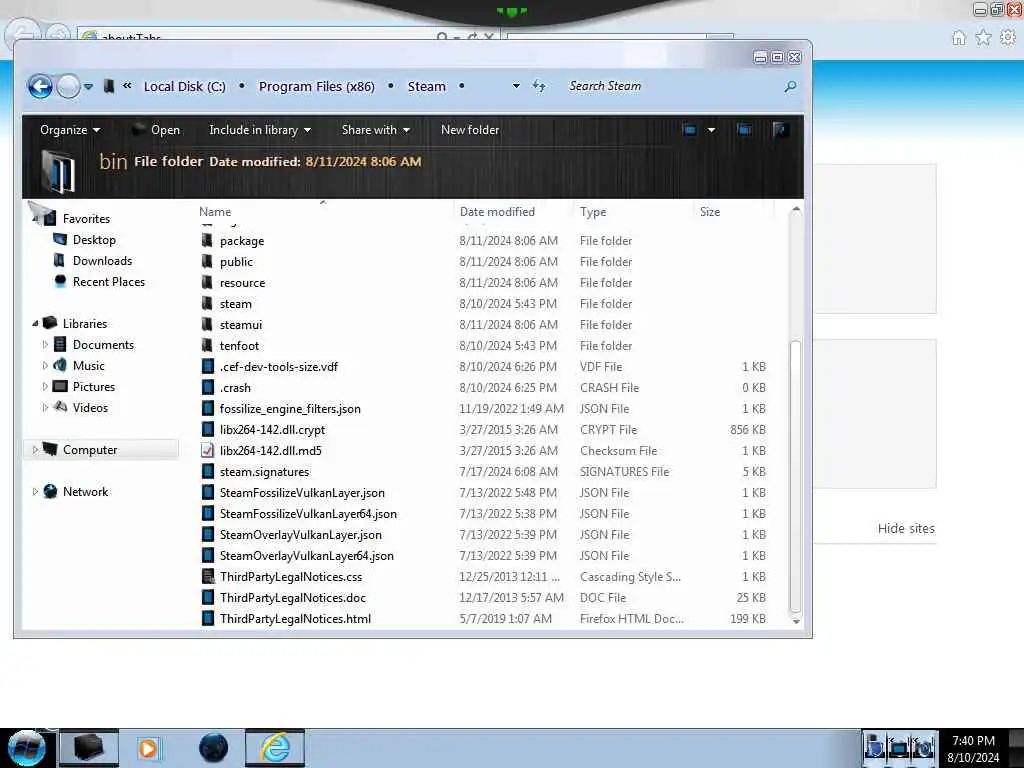This screenshot has width=1024, height=768.
Task: Sort by the Size column header
Action: (710, 212)
